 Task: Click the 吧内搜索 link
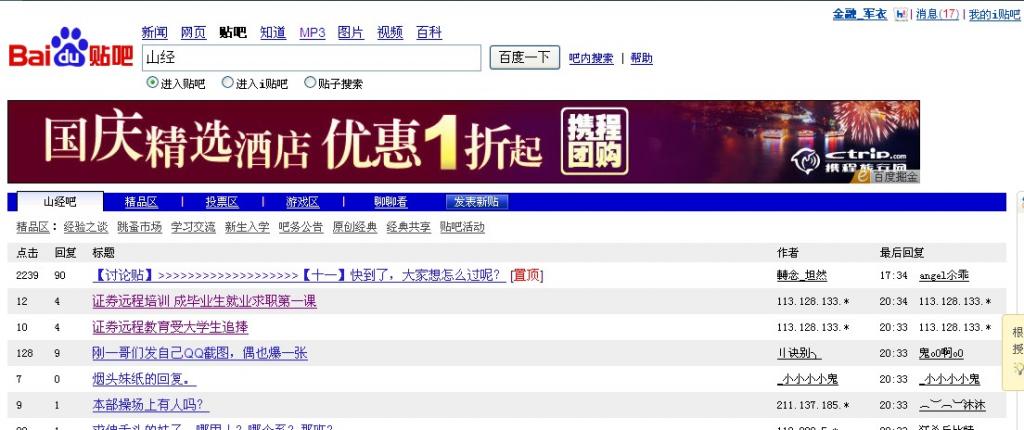pos(591,58)
